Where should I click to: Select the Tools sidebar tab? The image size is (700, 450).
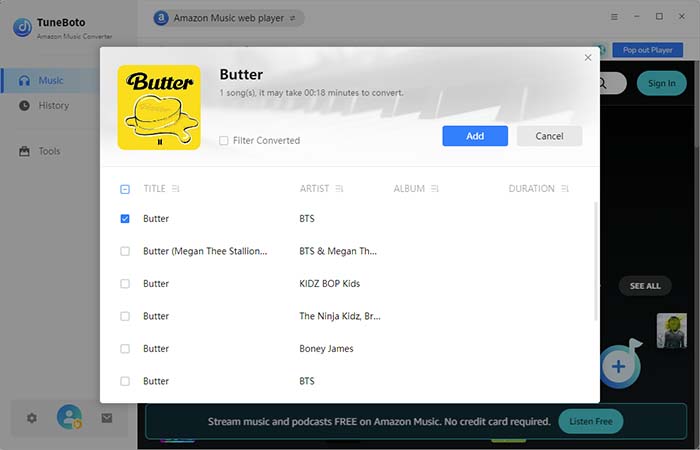(x=50, y=151)
